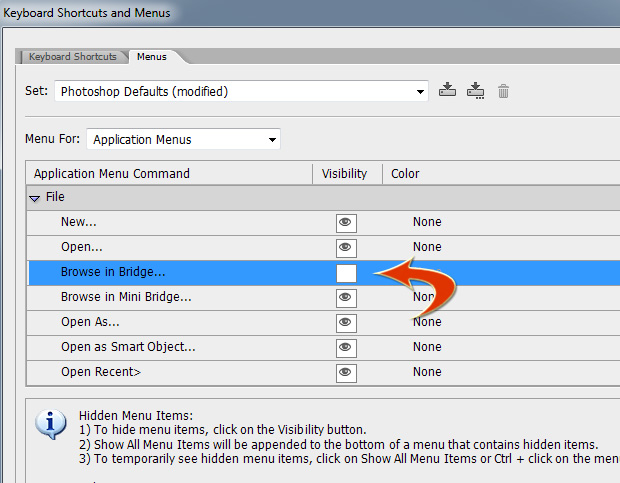The image size is (620, 483).
Task: Click the blue info bubble icon
Action: [51, 424]
